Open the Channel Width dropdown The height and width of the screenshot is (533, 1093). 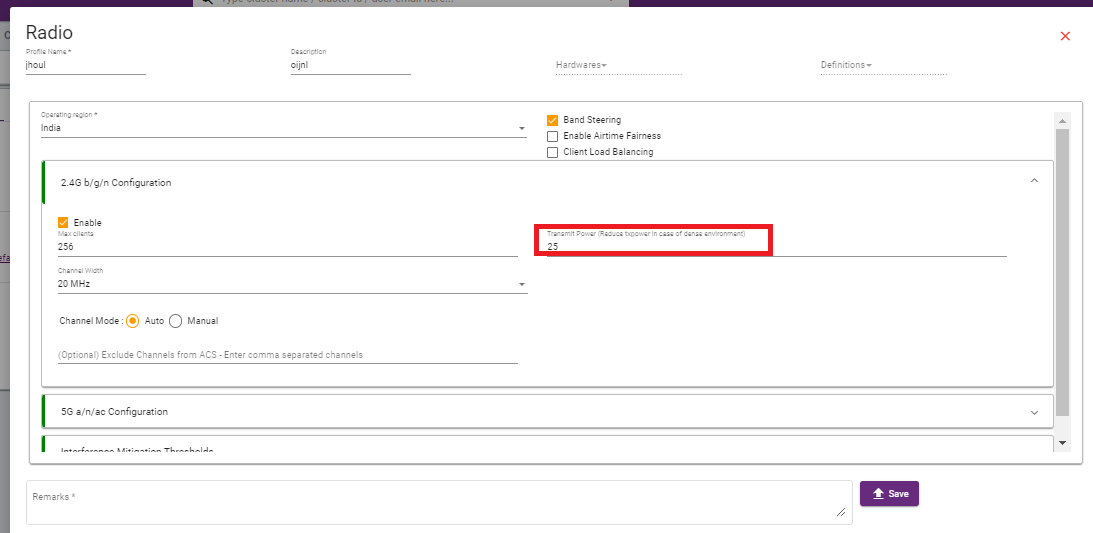click(292, 285)
